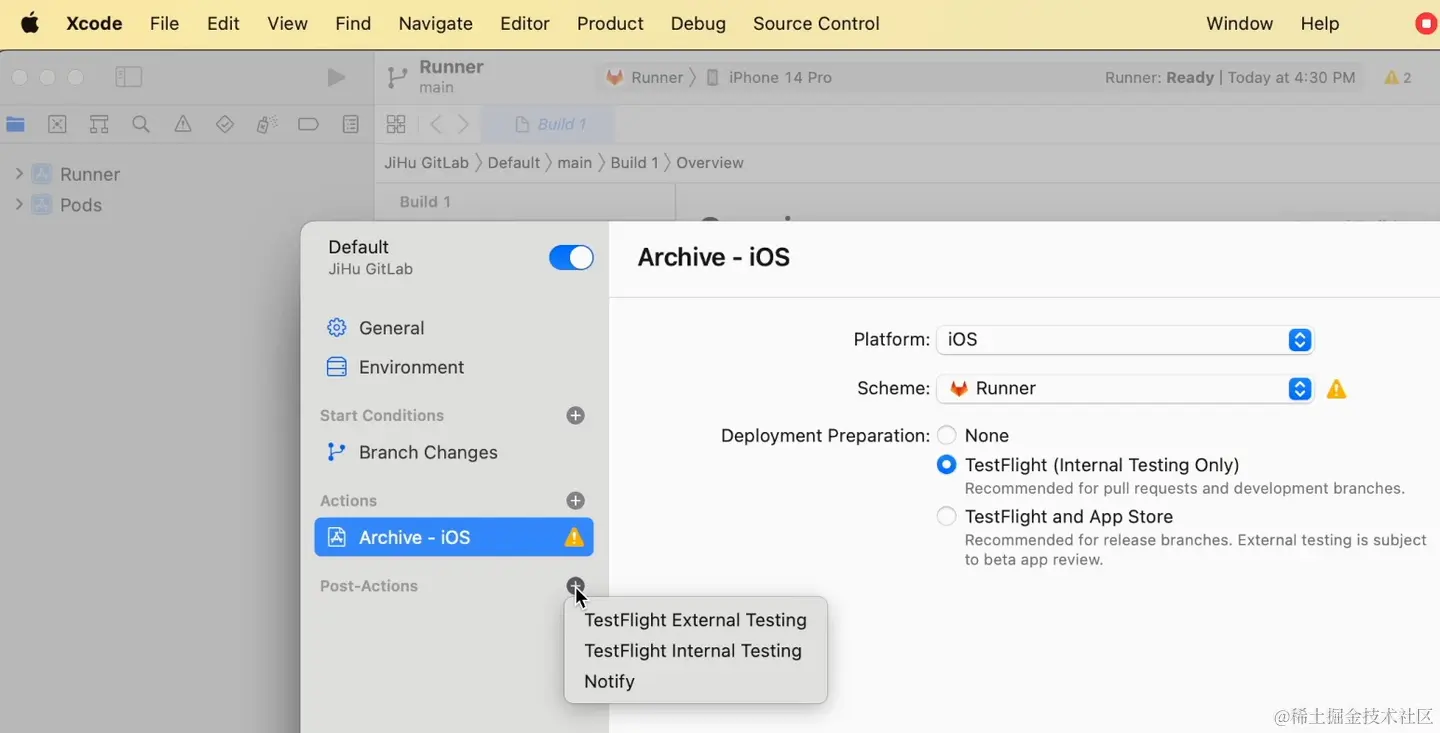Expand the Runner project in navigator
Screen dimensions: 1440x733
pos(18,174)
